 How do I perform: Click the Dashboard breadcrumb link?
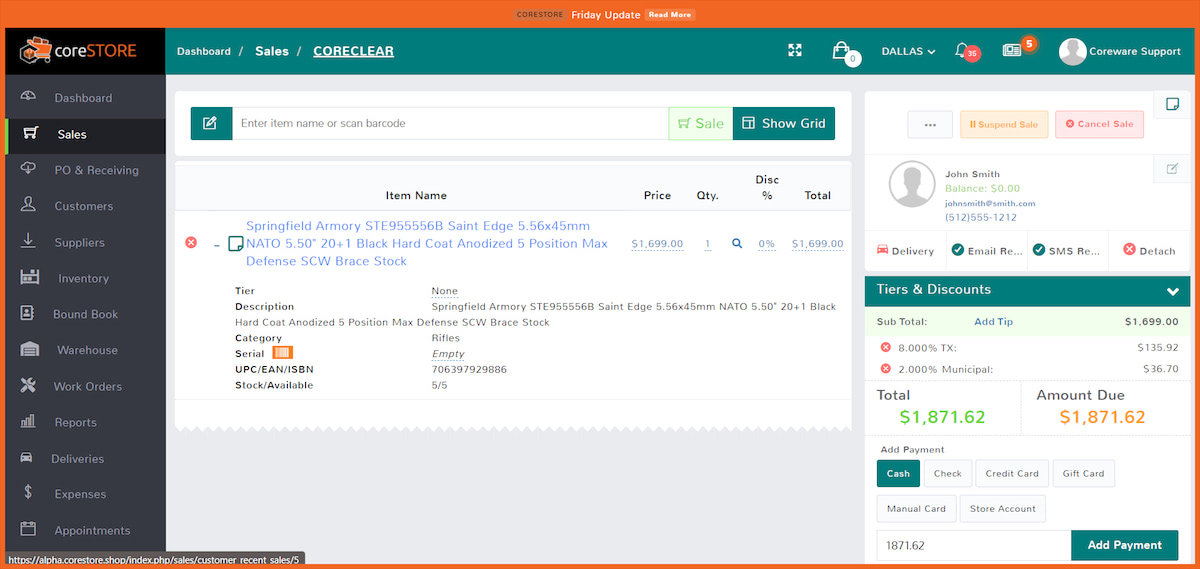point(204,51)
